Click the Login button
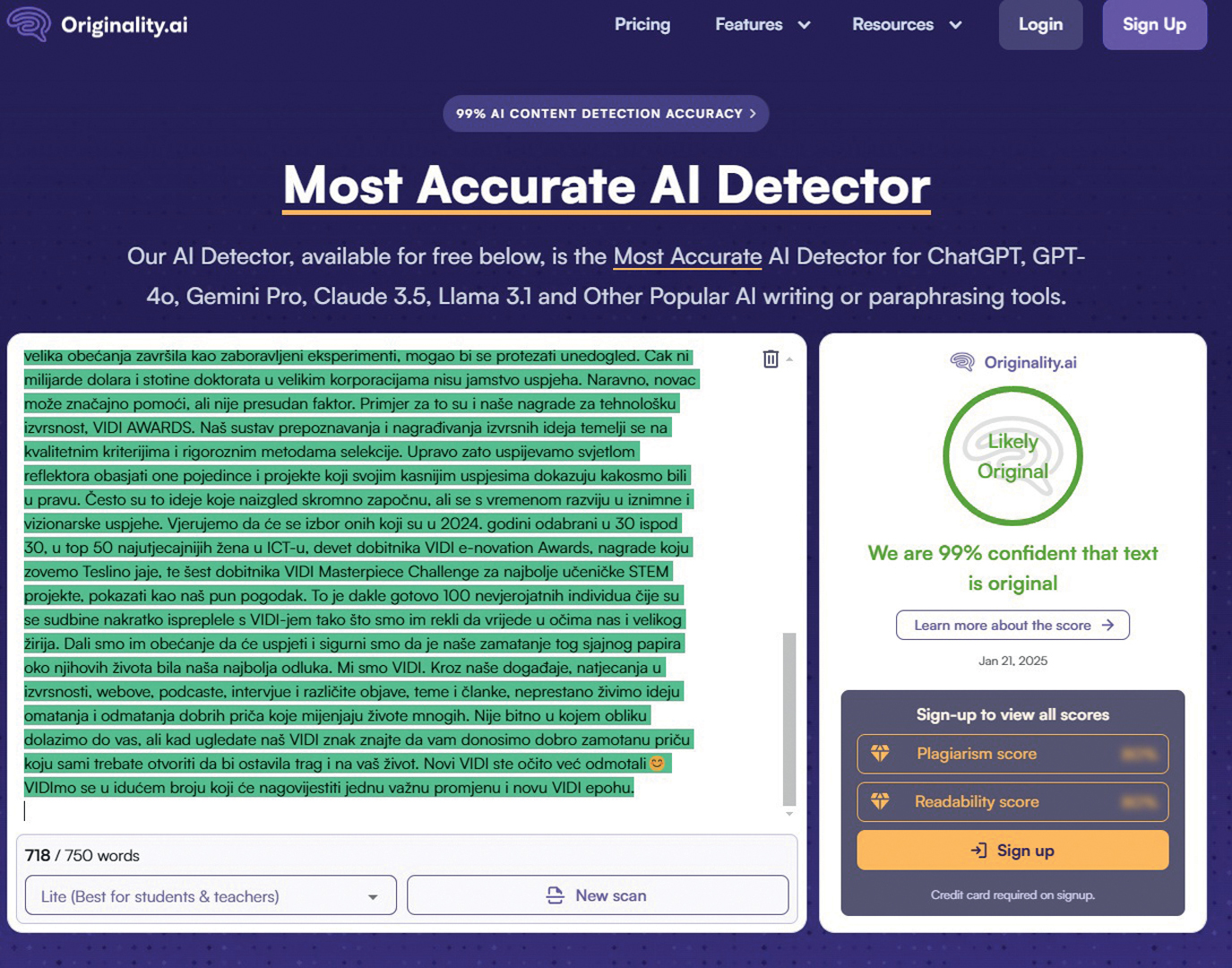Viewport: 1232px width, 968px height. click(x=1040, y=24)
